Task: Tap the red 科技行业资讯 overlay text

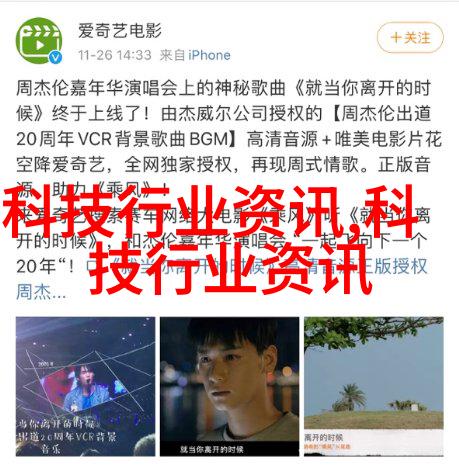Action: pos(213,240)
